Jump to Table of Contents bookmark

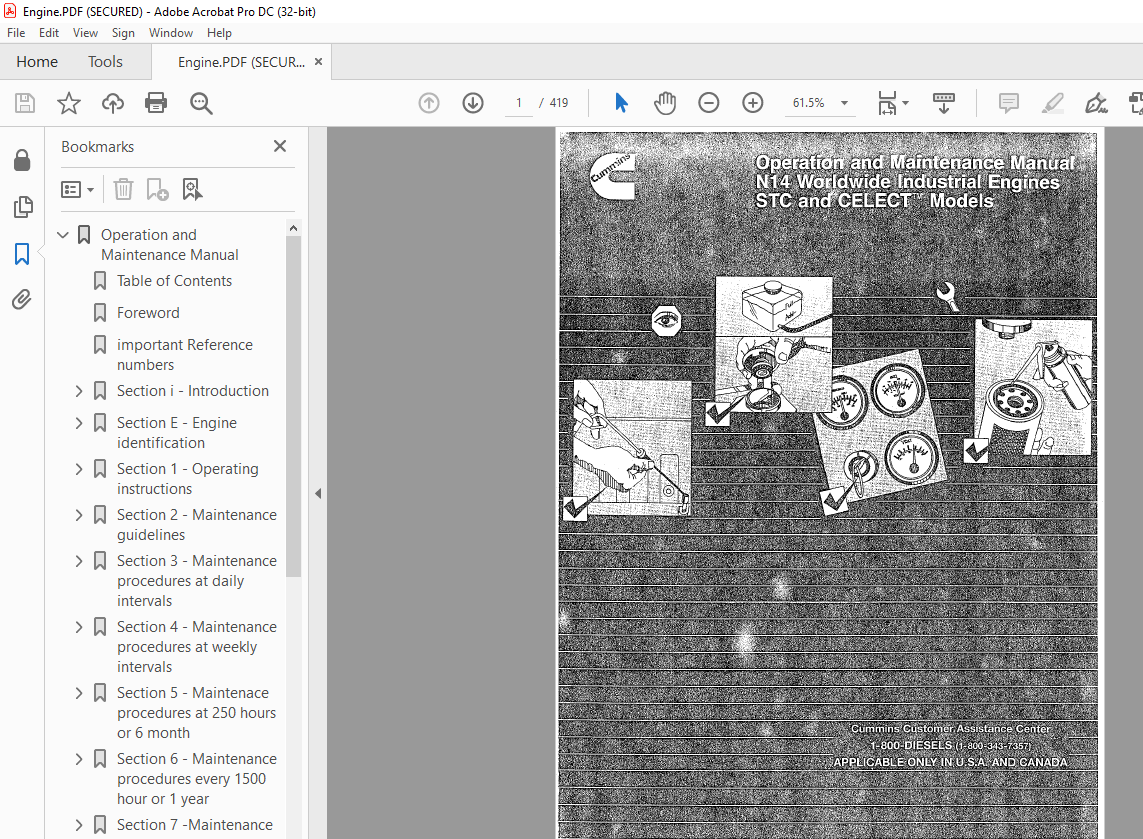(x=174, y=281)
